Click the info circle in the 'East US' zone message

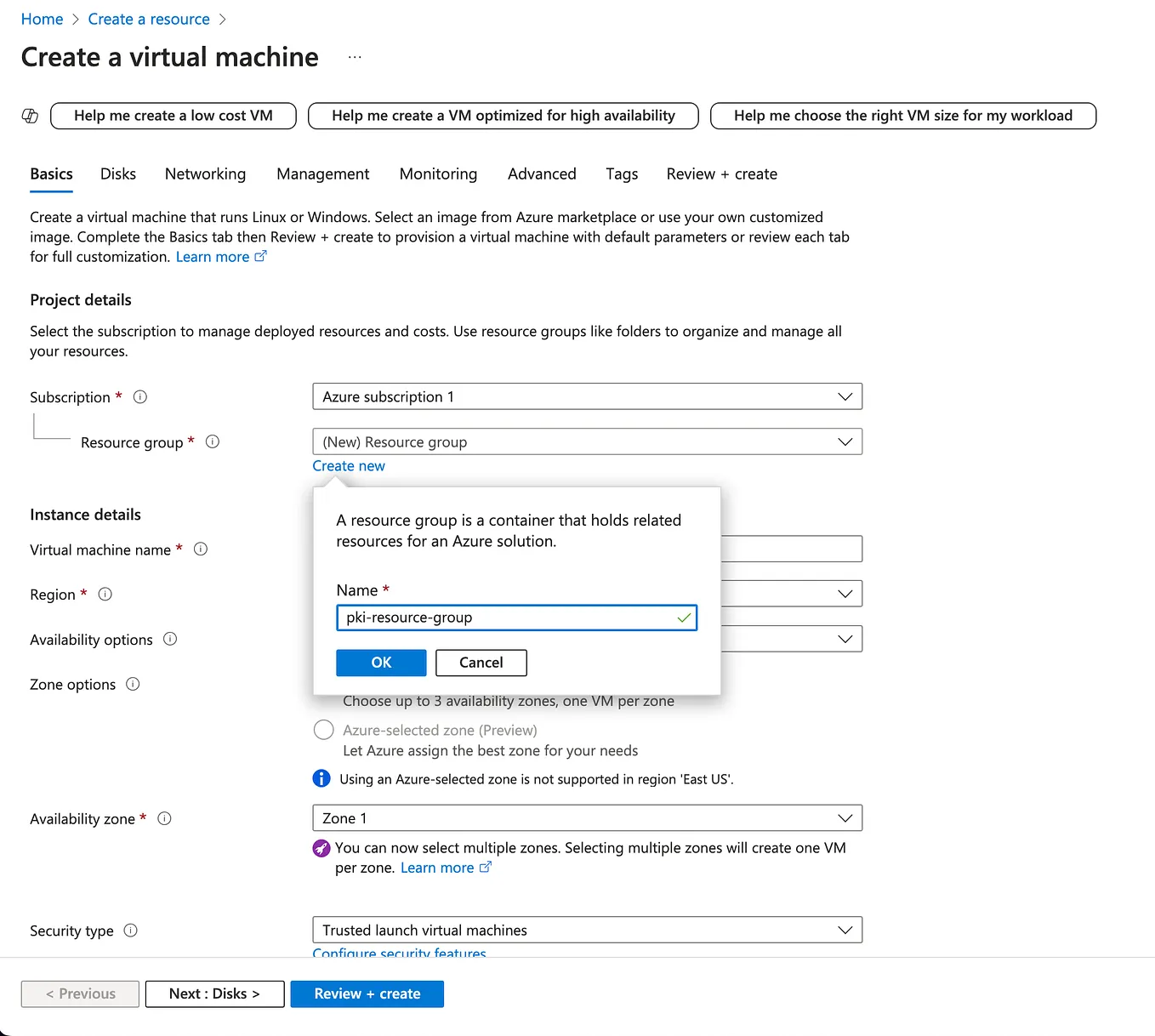click(321, 778)
